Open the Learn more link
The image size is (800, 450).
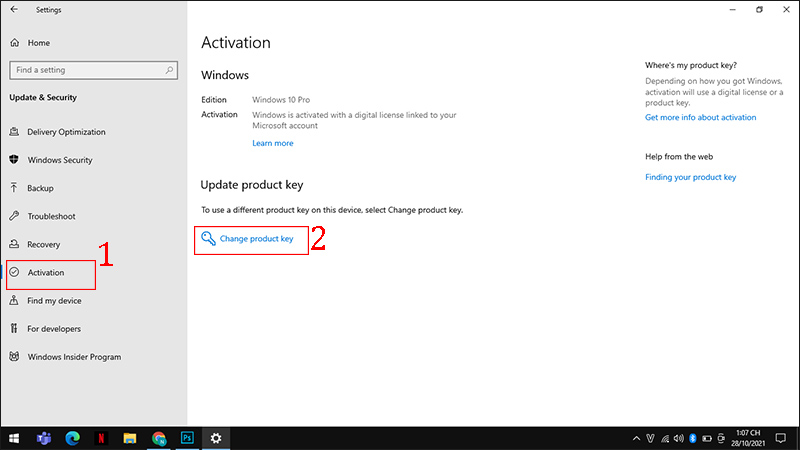(x=273, y=143)
